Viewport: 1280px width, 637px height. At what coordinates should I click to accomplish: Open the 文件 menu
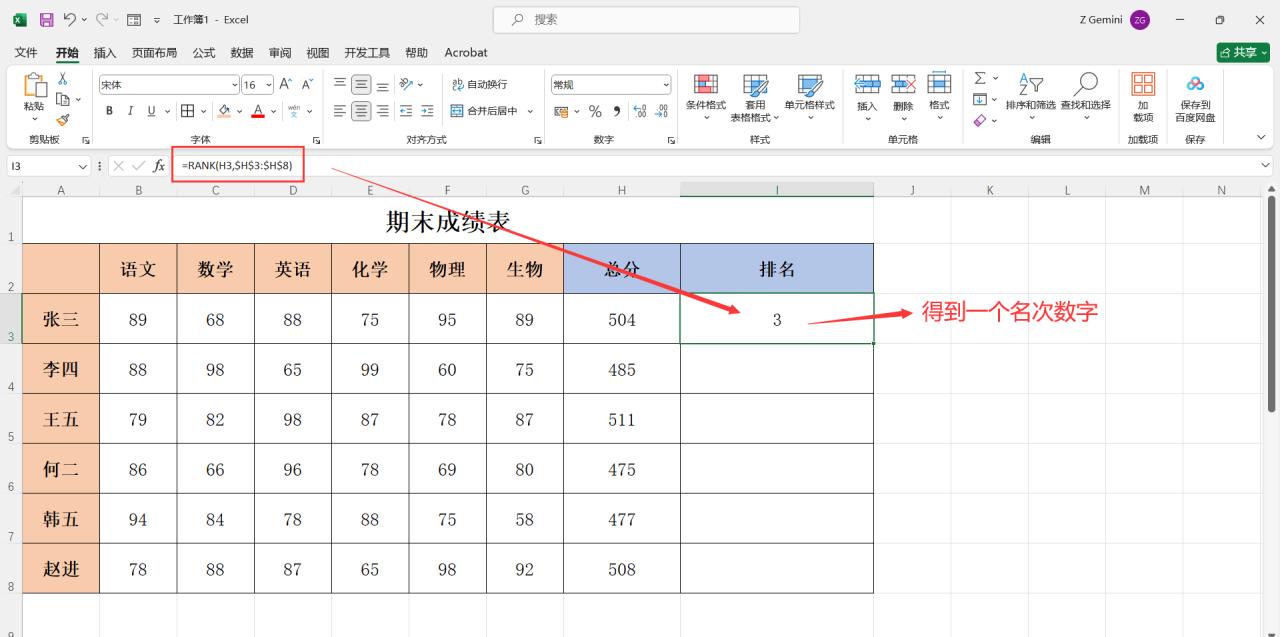(x=26, y=52)
